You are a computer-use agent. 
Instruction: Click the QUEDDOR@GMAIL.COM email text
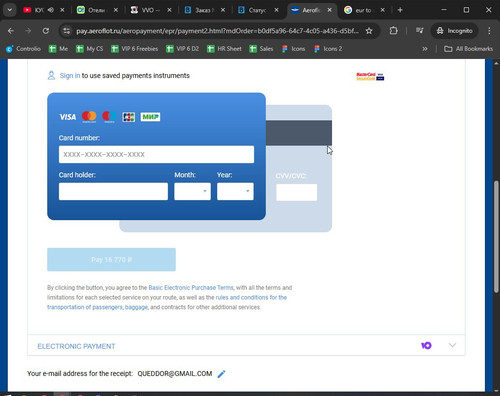(x=175, y=374)
